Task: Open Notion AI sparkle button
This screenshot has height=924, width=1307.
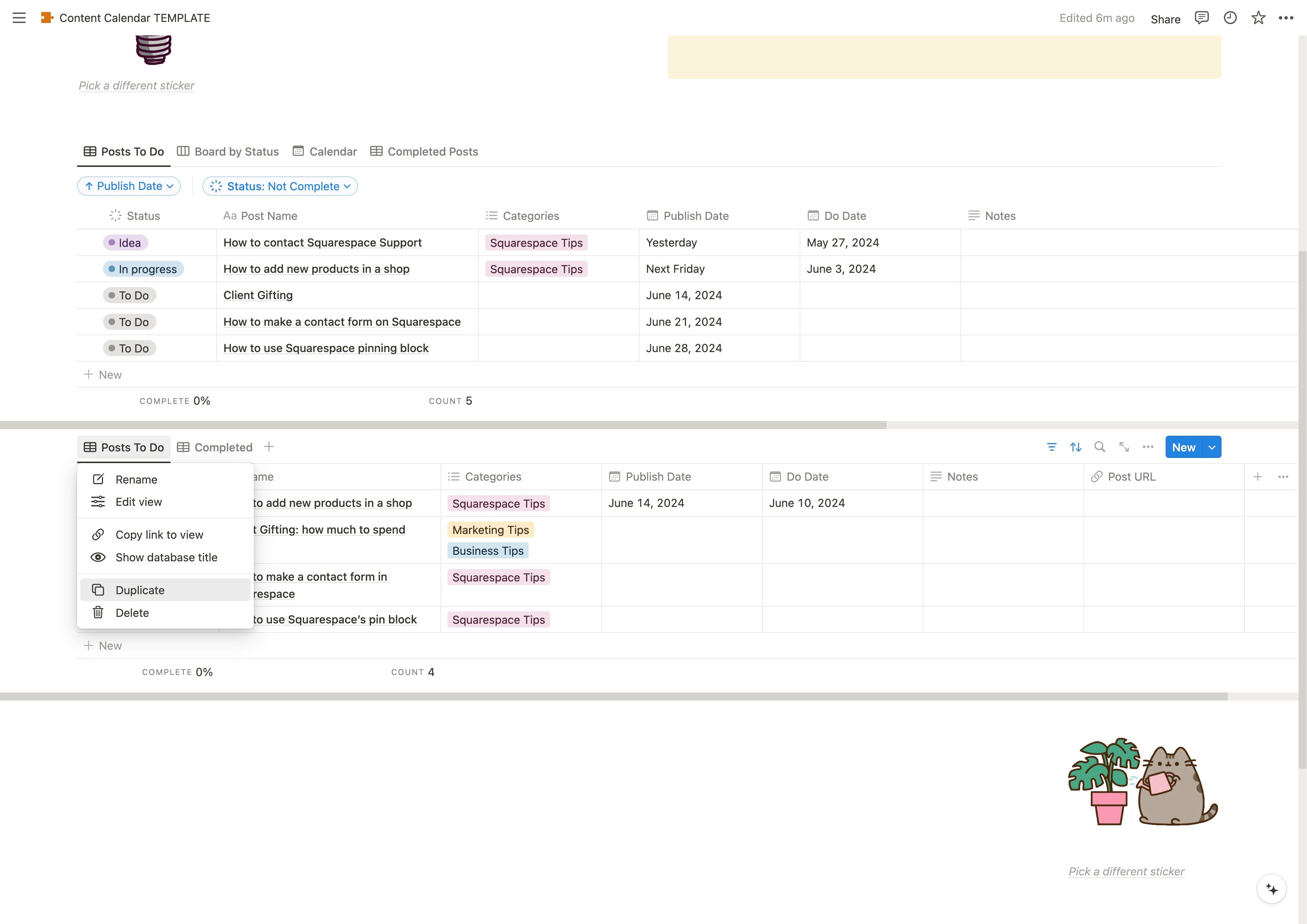Action: click(1271, 889)
